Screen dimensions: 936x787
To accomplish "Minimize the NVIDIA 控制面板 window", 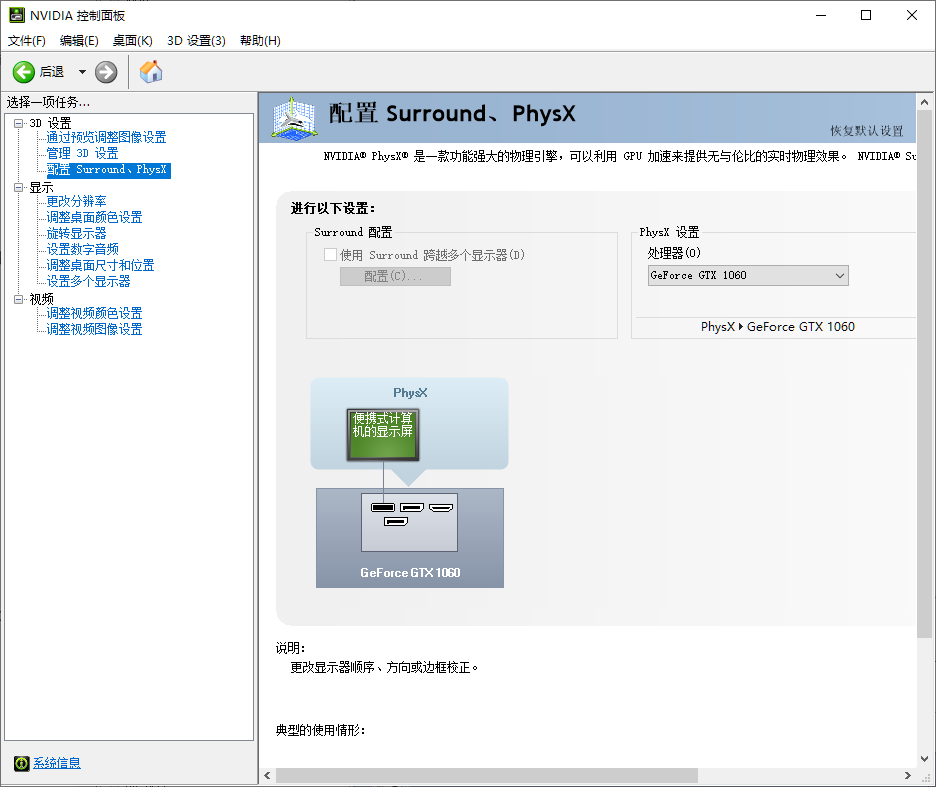I will pyautogui.click(x=821, y=16).
